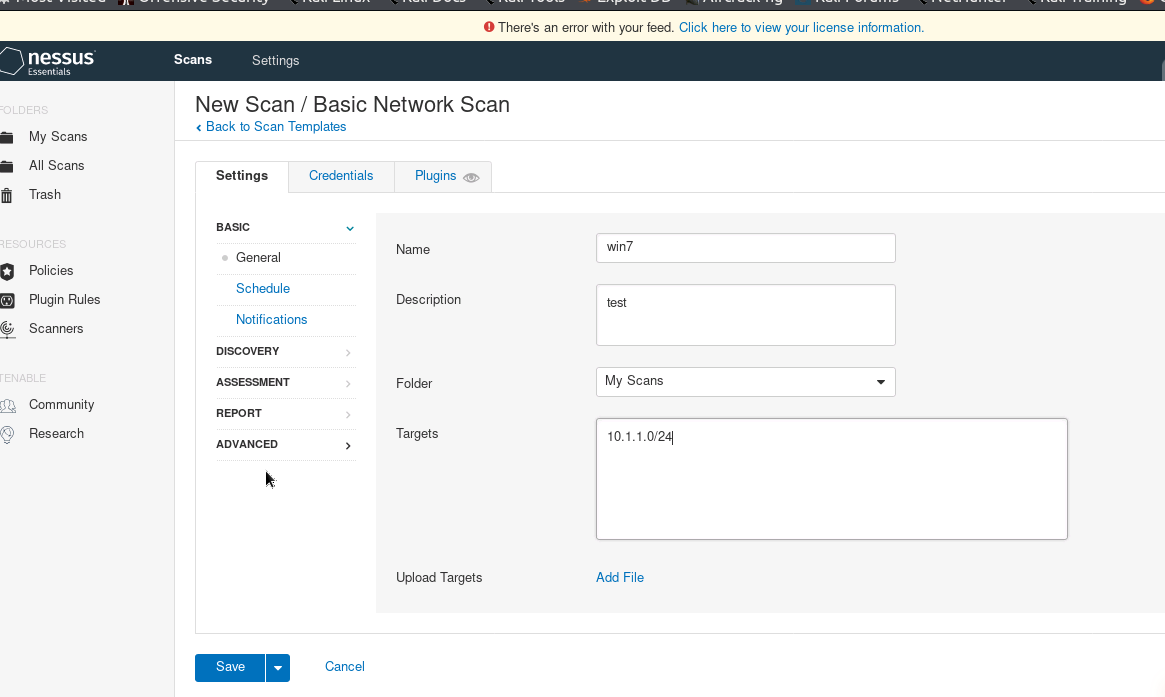Click the red error alert icon
The height and width of the screenshot is (697, 1165).
tap(489, 27)
